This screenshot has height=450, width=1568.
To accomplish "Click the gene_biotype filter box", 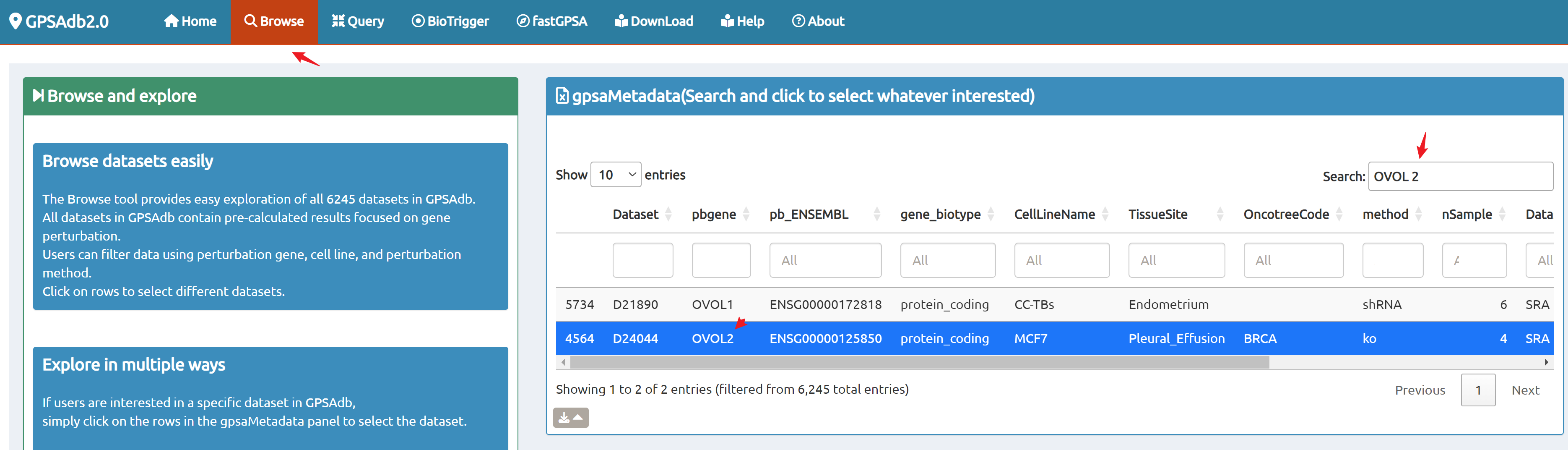I will click(948, 260).
